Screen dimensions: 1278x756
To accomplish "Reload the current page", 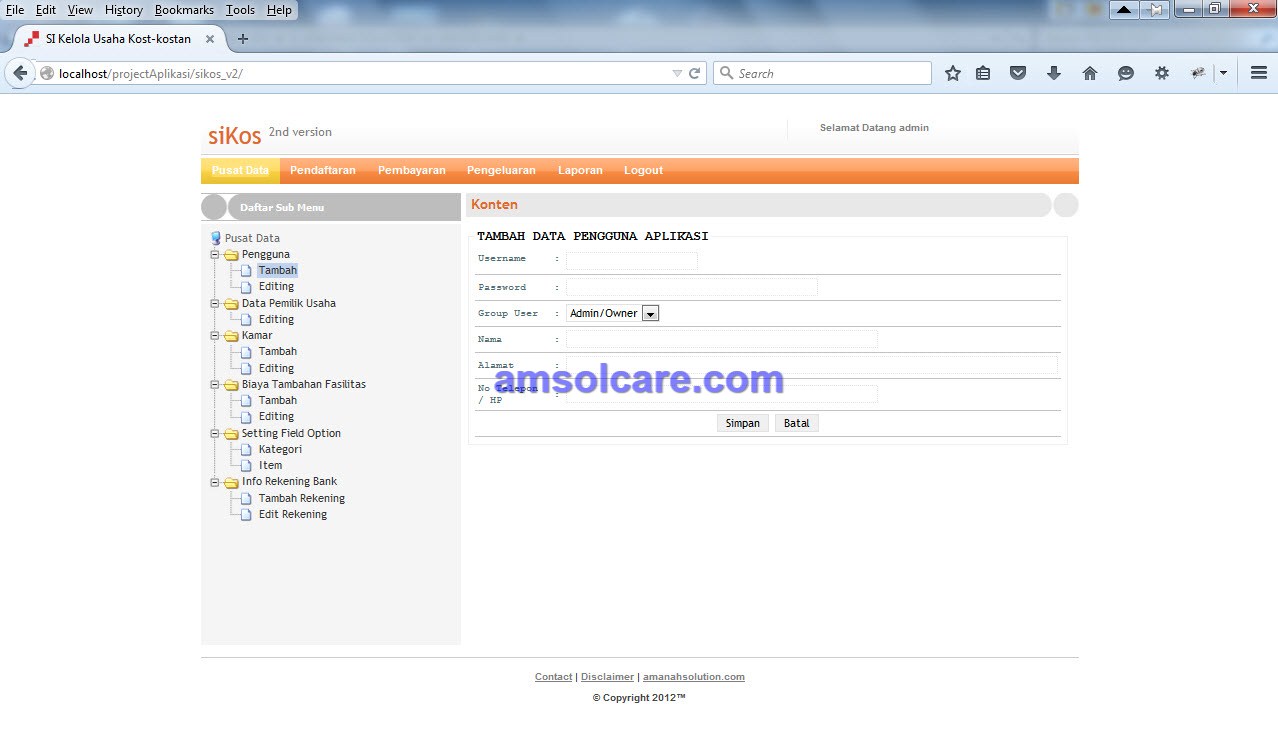I will pyautogui.click(x=695, y=73).
